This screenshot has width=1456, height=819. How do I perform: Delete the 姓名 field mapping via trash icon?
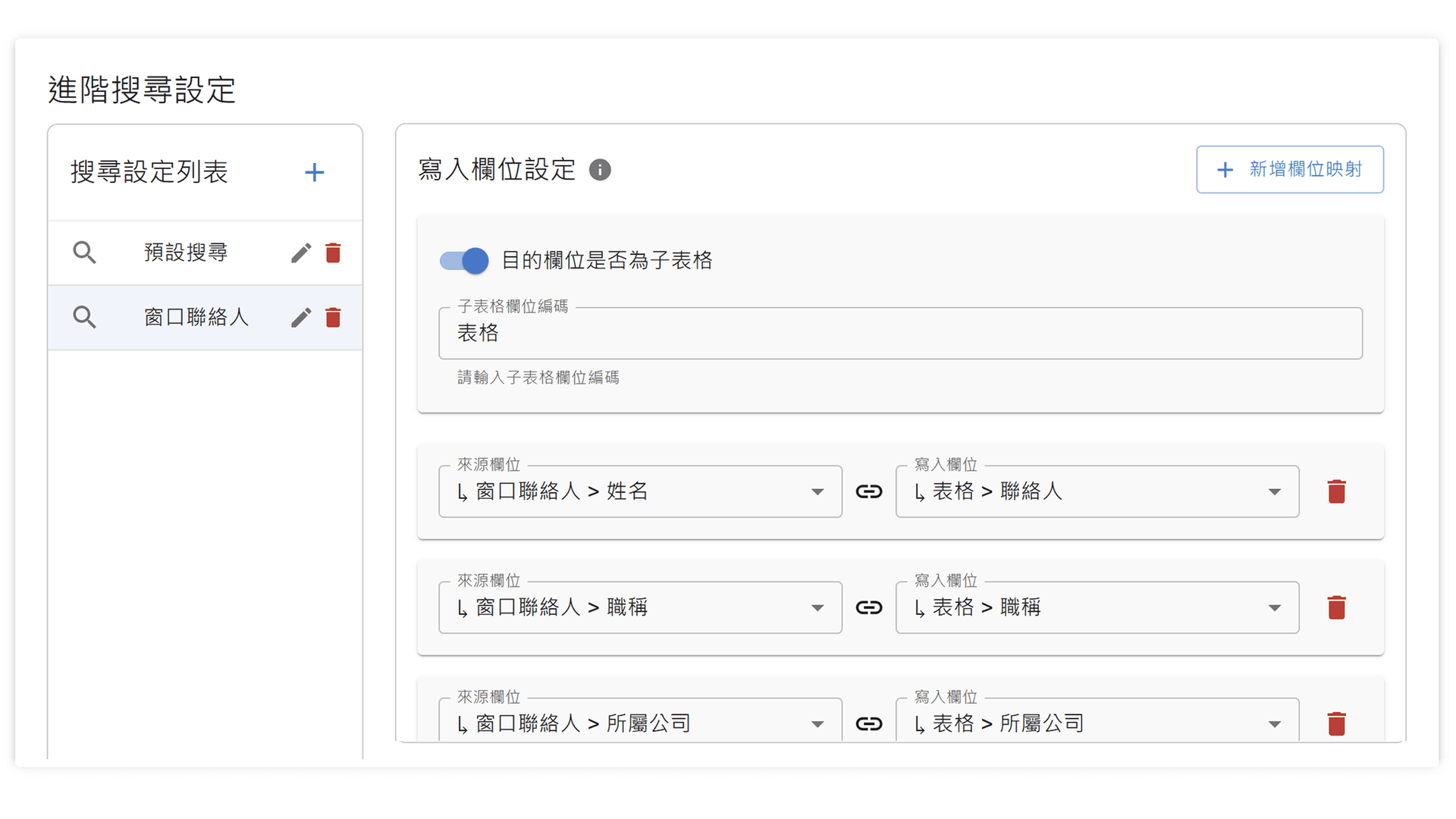pyautogui.click(x=1337, y=491)
